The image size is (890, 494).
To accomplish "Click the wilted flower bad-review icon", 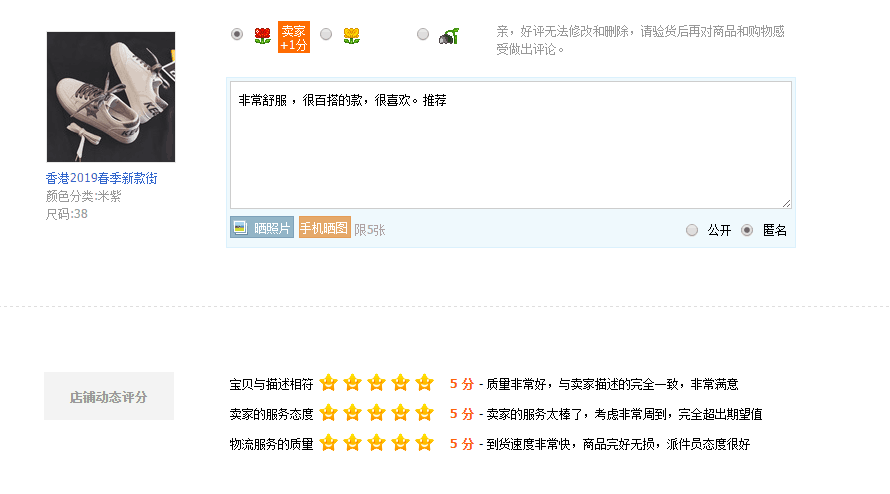I will 448,36.
